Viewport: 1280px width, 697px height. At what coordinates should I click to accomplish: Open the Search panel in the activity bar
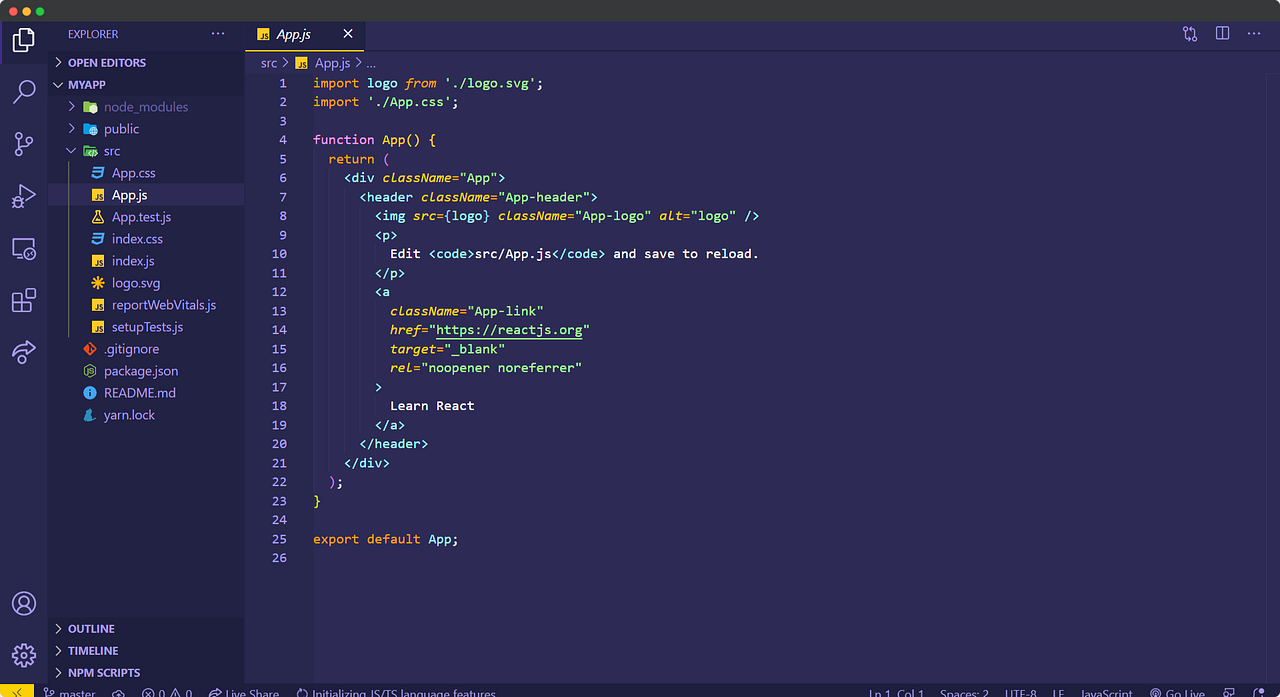point(23,89)
